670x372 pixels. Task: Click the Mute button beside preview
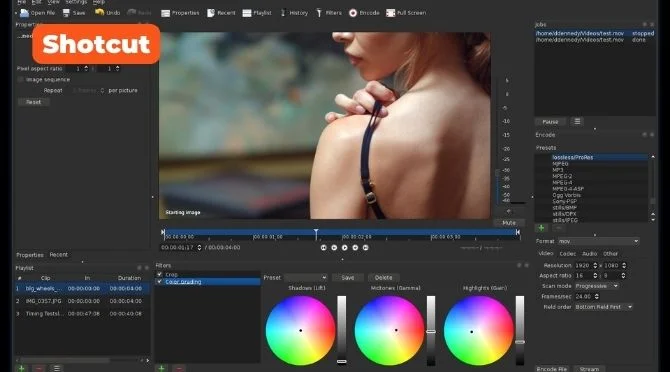point(509,223)
